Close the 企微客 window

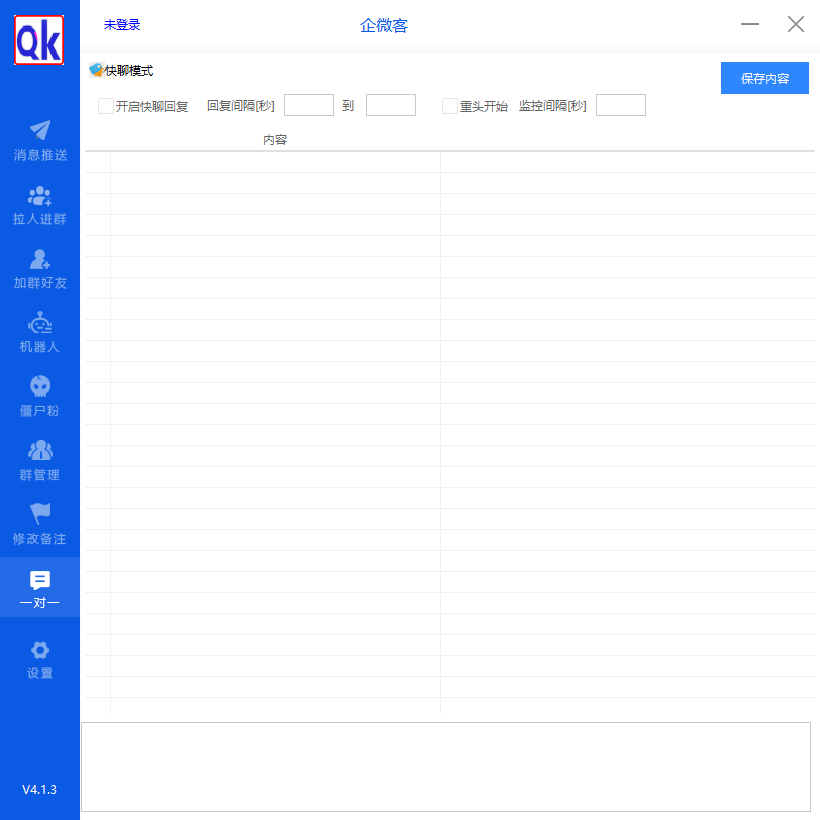point(796,24)
